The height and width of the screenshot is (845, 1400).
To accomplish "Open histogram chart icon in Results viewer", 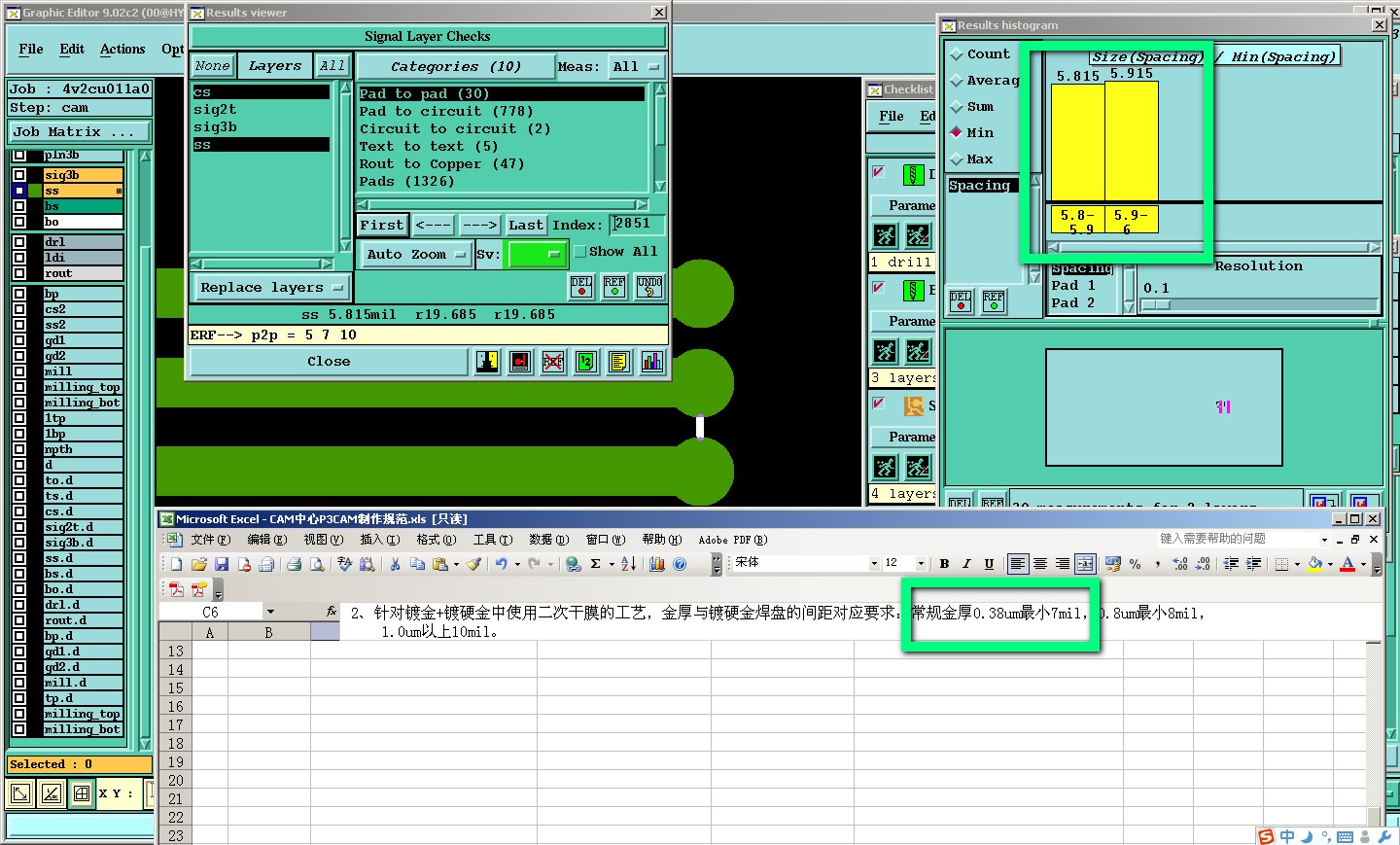I will 651,362.
